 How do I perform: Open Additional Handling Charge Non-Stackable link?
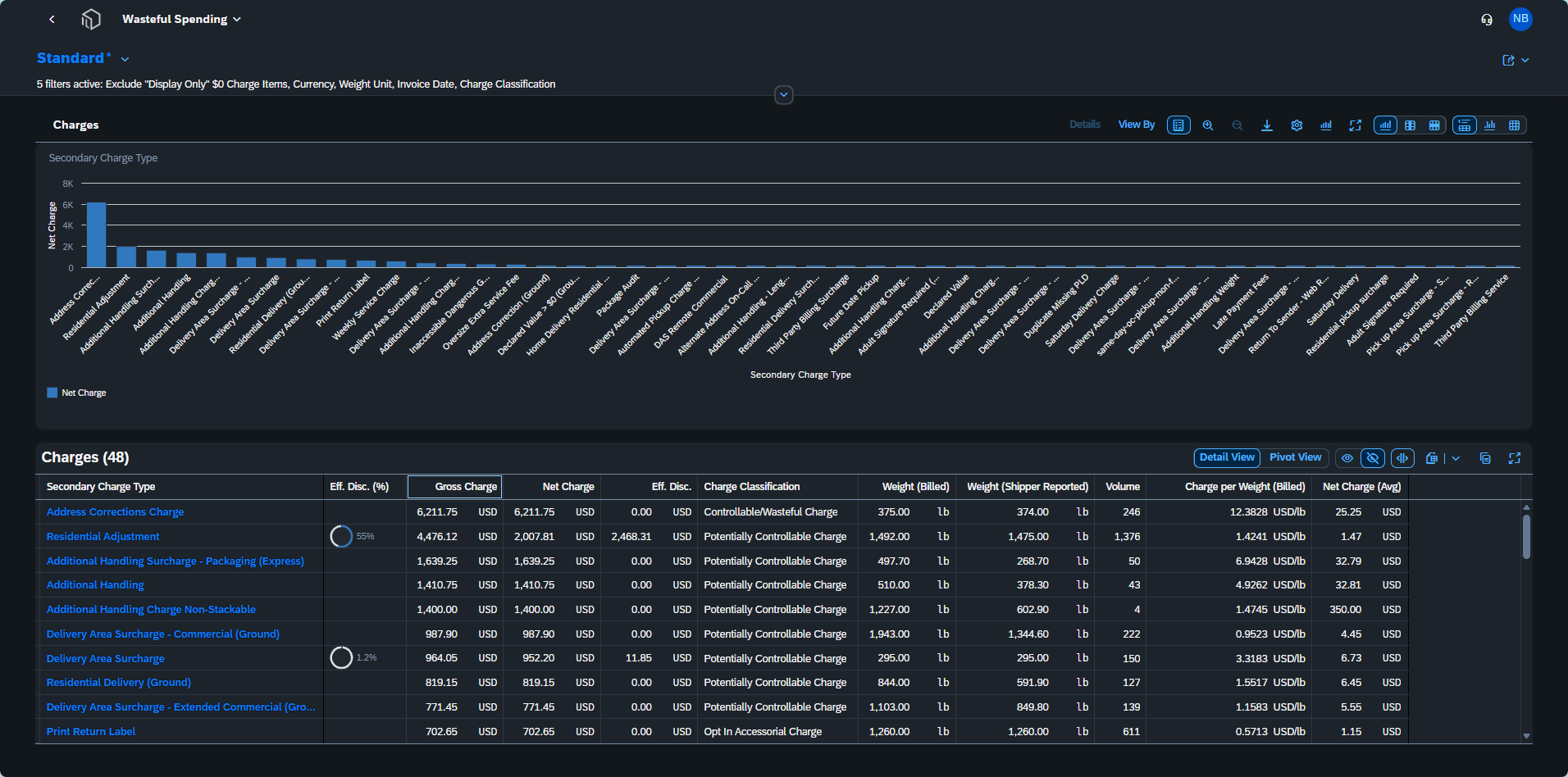[x=151, y=609]
